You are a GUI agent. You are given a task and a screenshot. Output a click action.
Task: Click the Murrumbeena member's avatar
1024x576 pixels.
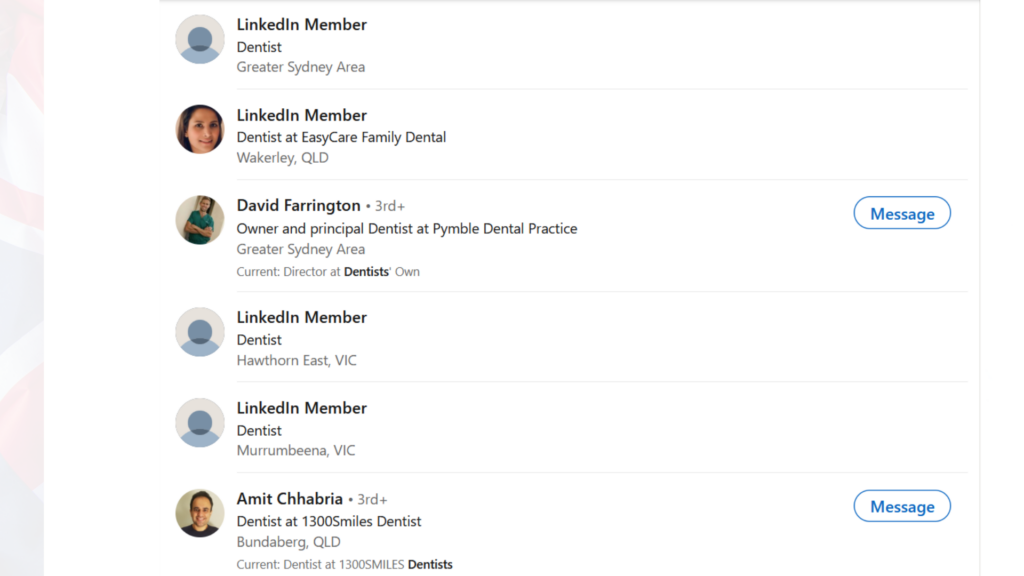[x=199, y=422]
